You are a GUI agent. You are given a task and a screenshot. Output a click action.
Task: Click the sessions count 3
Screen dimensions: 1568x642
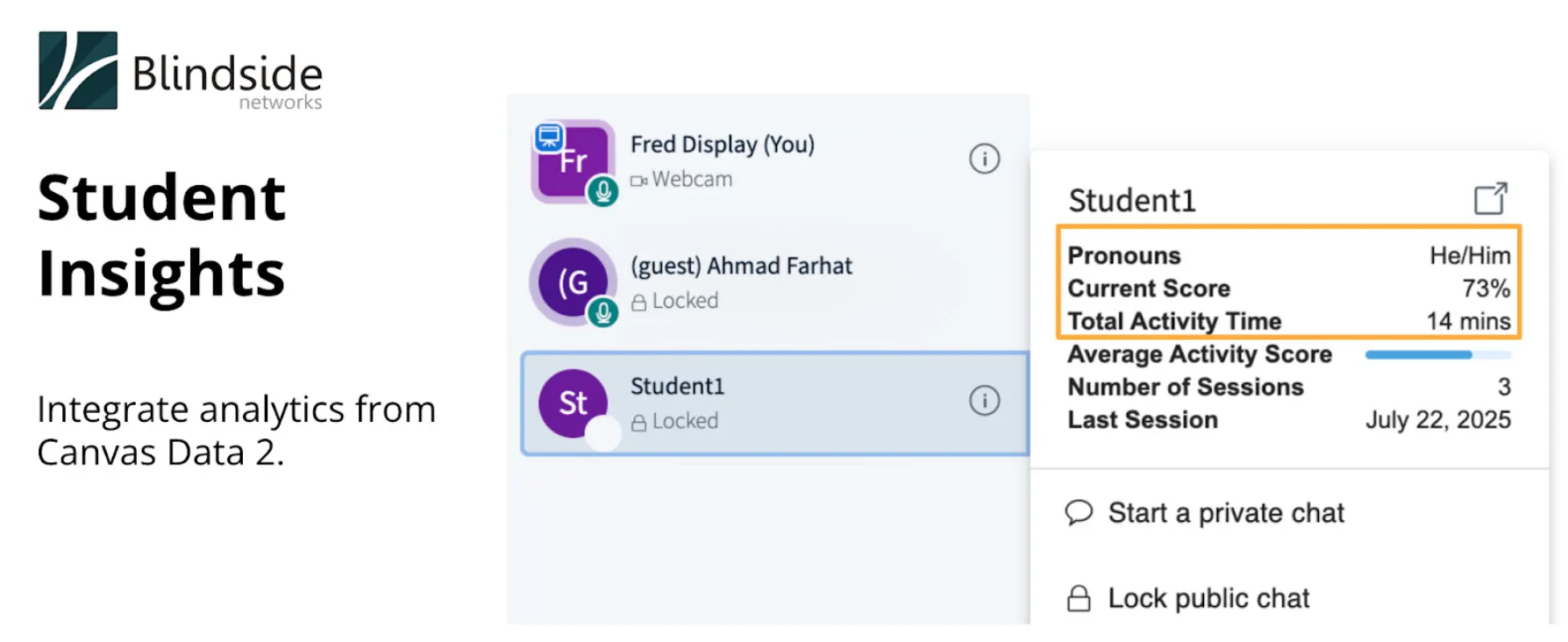[1504, 387]
